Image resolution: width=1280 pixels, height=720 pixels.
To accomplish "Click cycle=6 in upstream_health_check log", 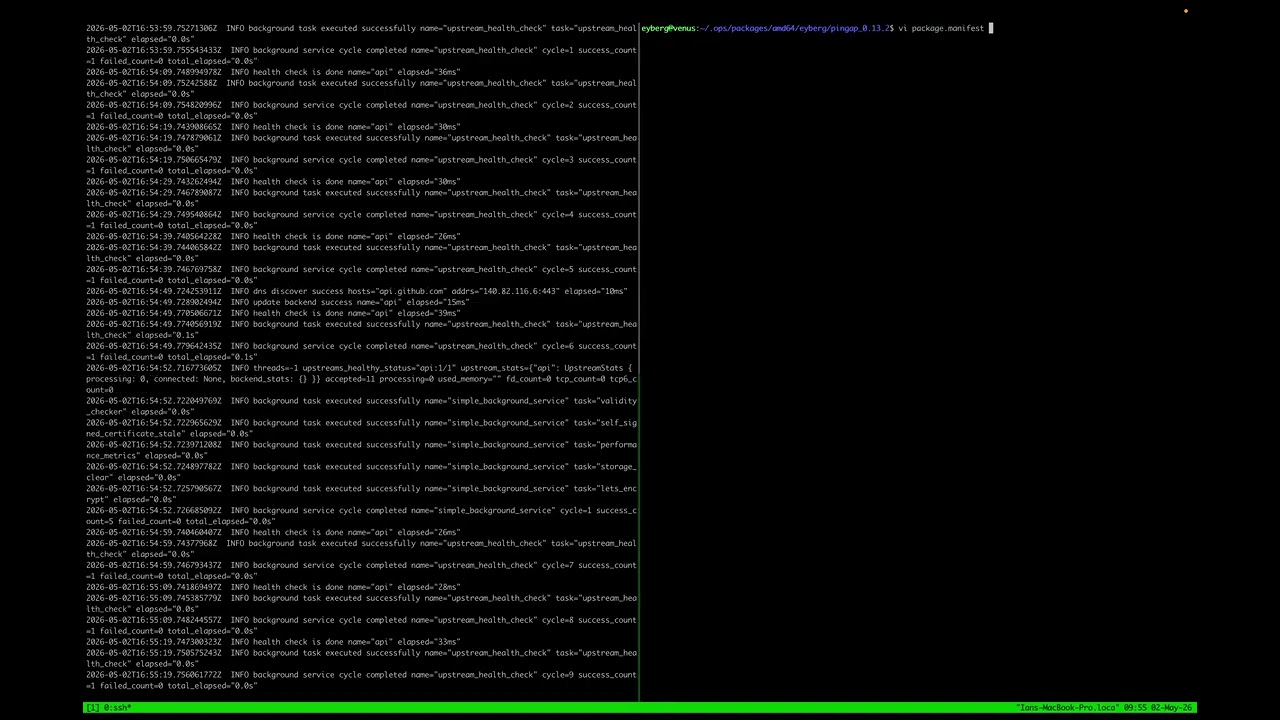I will click(557, 346).
